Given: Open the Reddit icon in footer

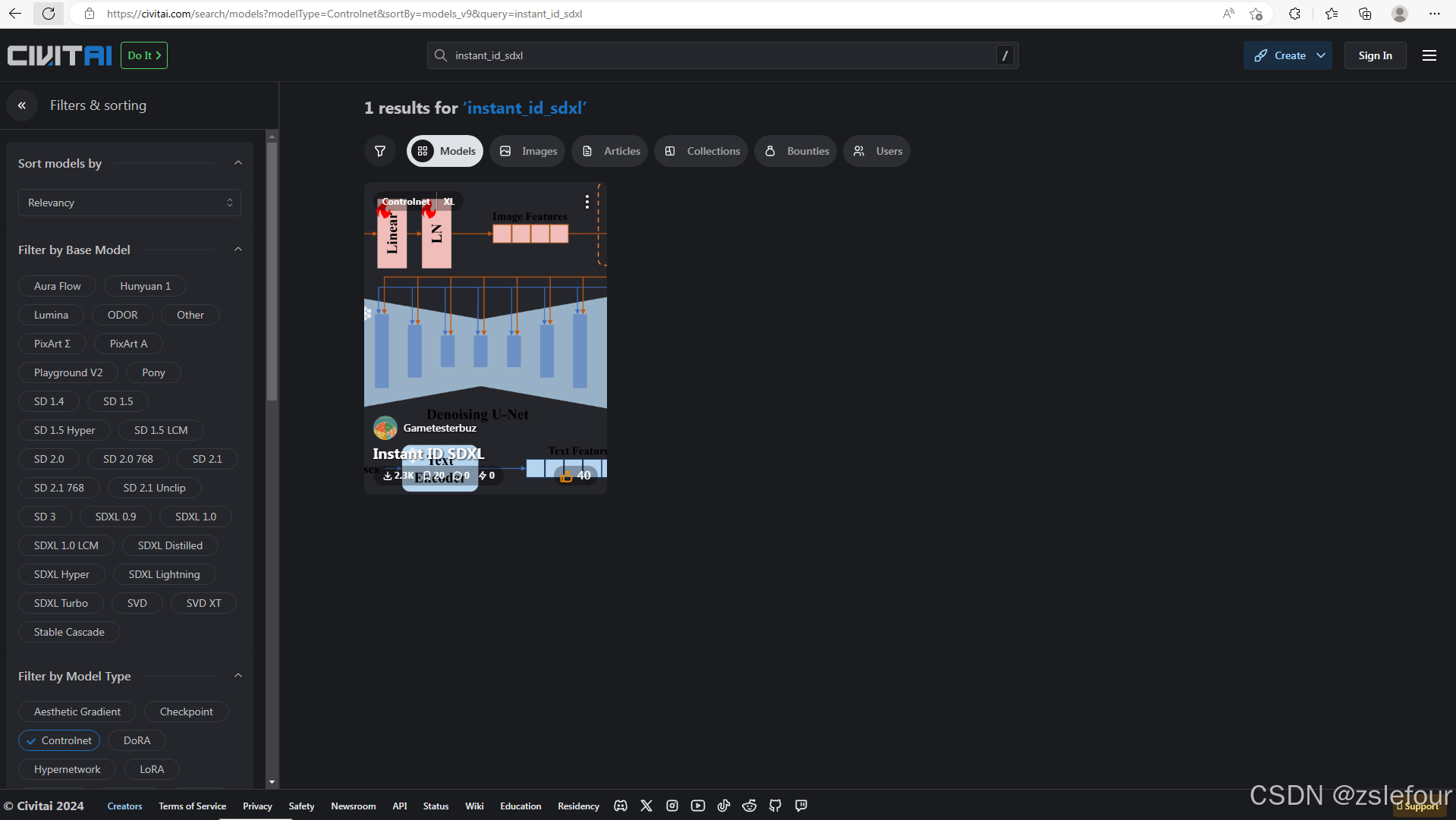Looking at the screenshot, I should click(749, 806).
